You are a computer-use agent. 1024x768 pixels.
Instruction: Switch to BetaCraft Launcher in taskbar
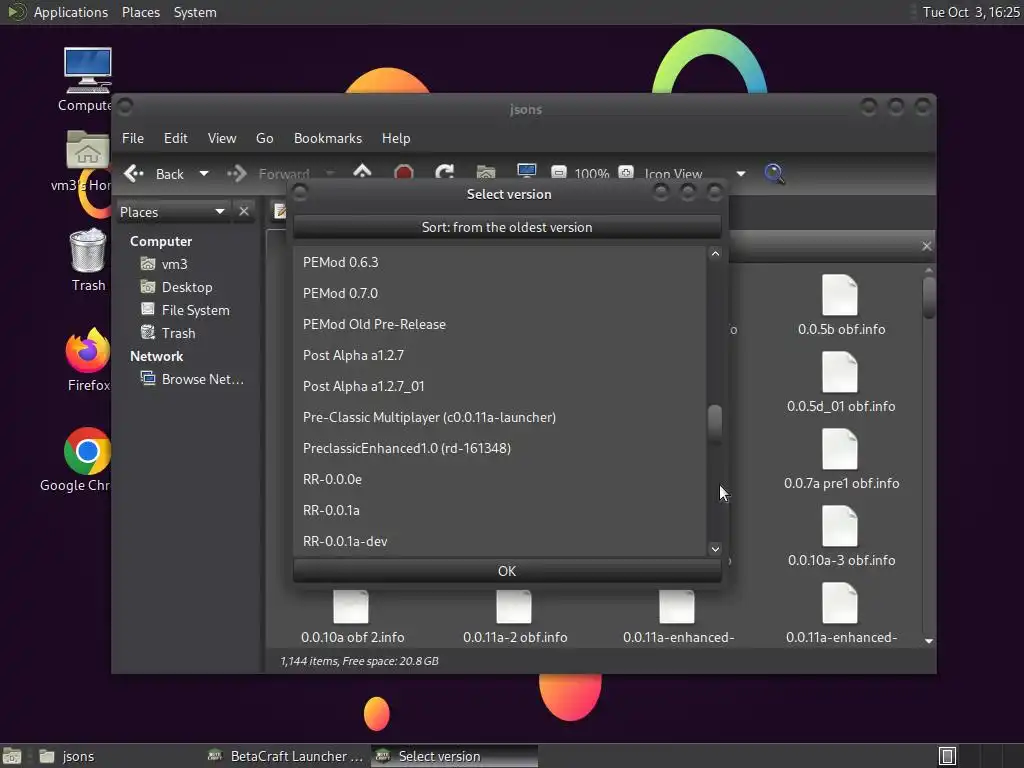pyautogui.click(x=285, y=756)
